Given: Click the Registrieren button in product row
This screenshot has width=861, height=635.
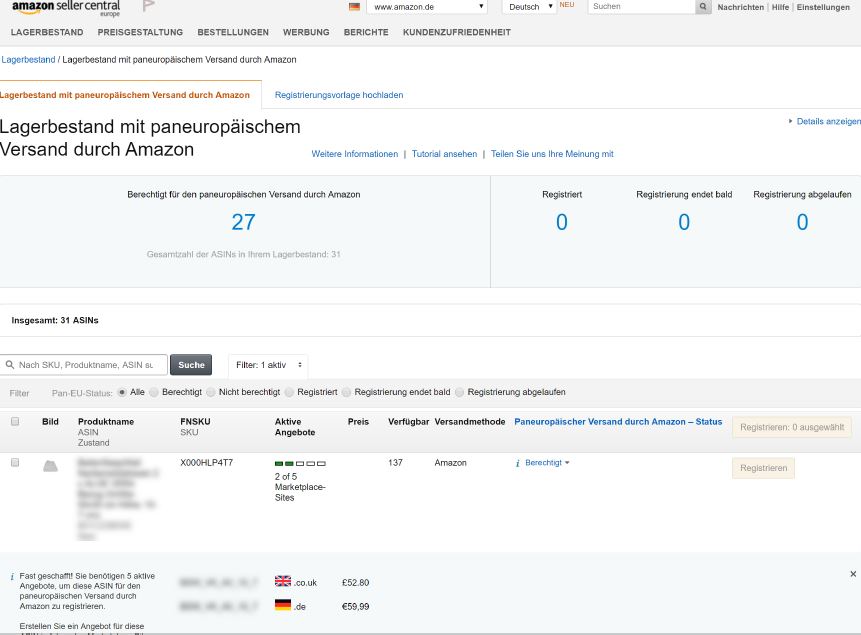Looking at the screenshot, I should point(763,468).
